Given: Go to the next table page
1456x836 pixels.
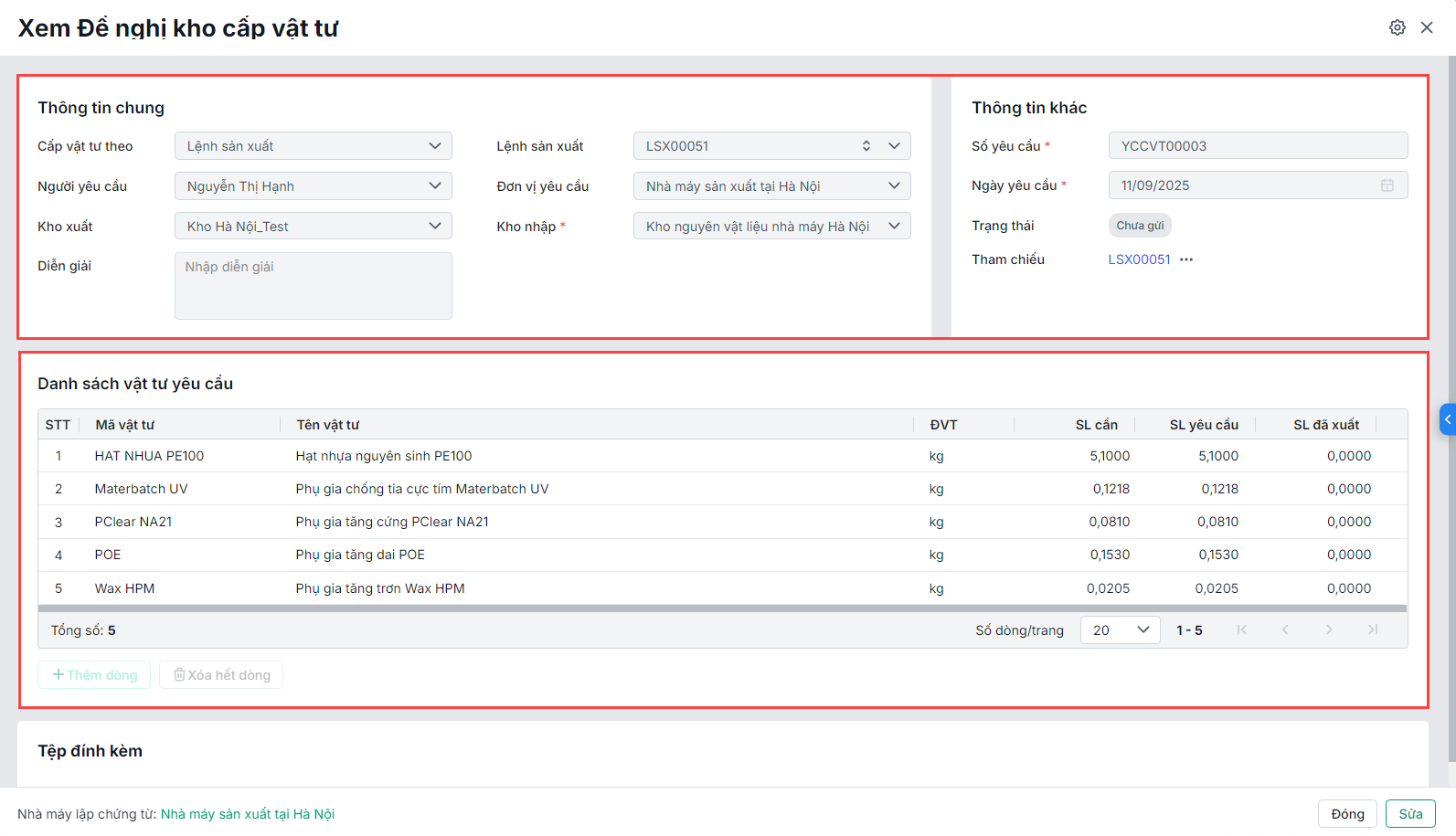Looking at the screenshot, I should click(1329, 630).
